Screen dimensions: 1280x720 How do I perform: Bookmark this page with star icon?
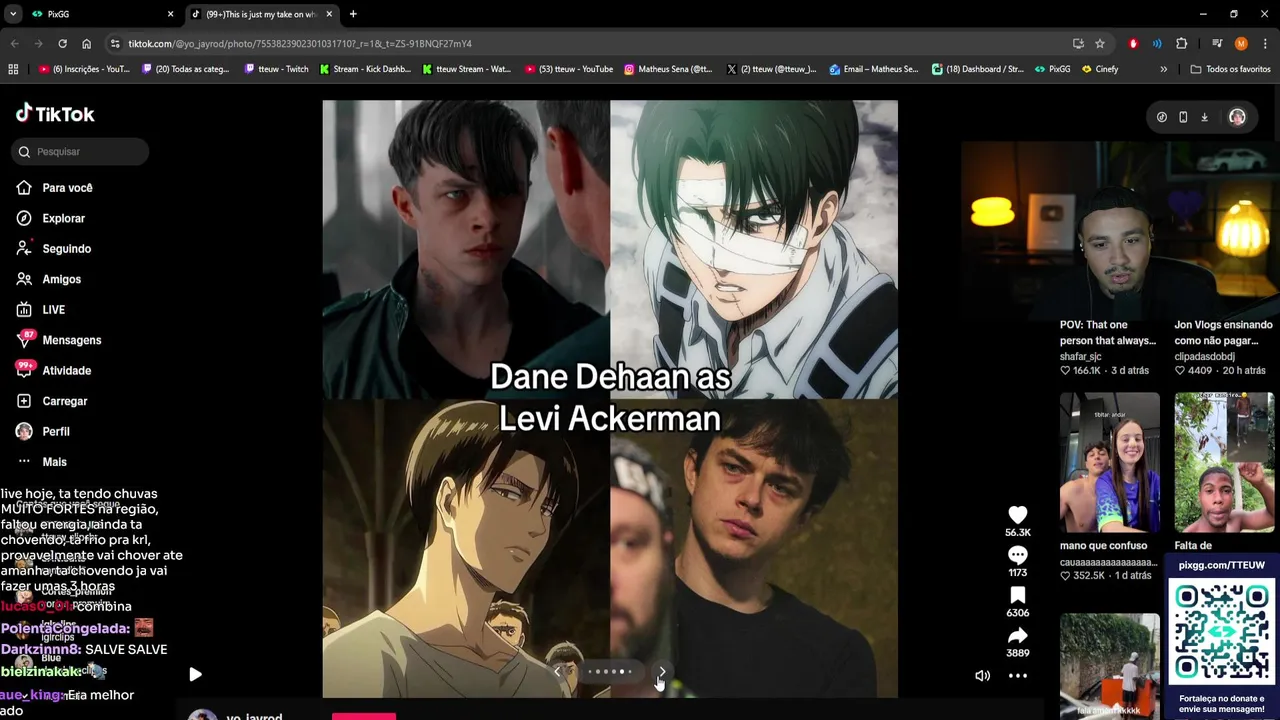1100,44
